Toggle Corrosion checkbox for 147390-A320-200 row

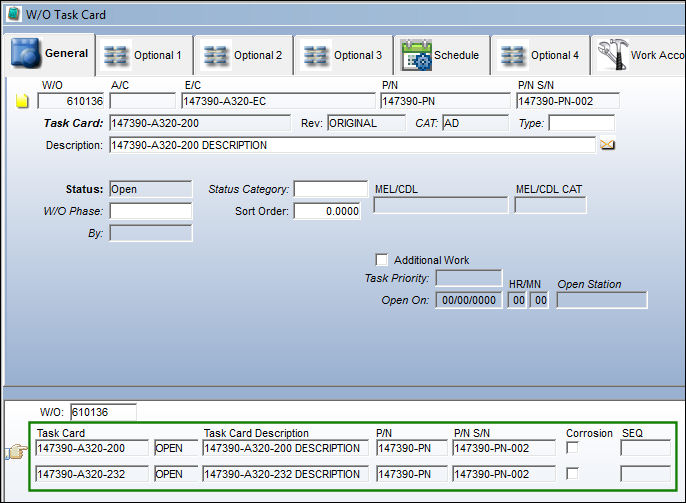coord(572,447)
